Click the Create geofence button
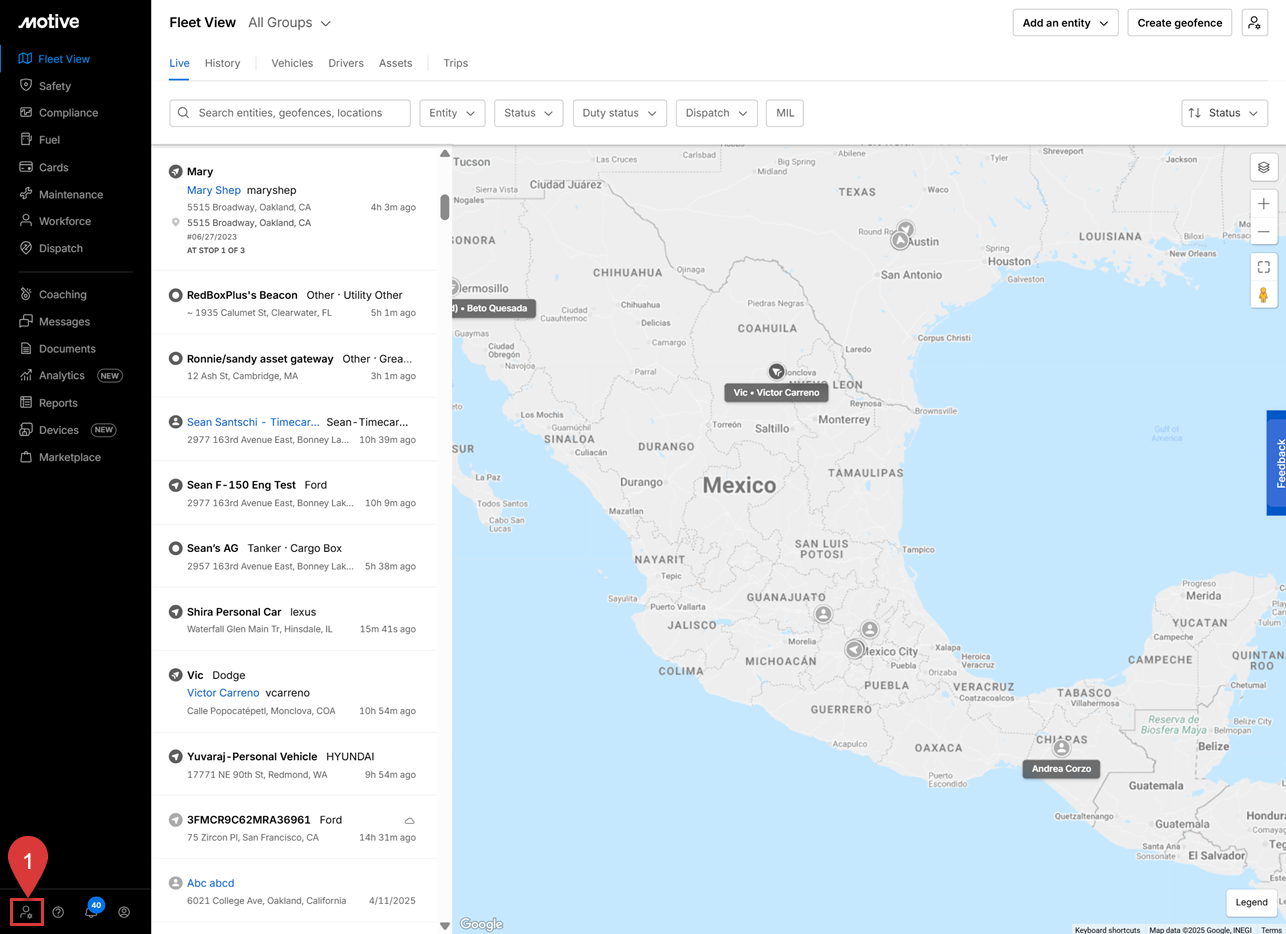Image resolution: width=1286 pixels, height=934 pixels. click(x=1179, y=23)
